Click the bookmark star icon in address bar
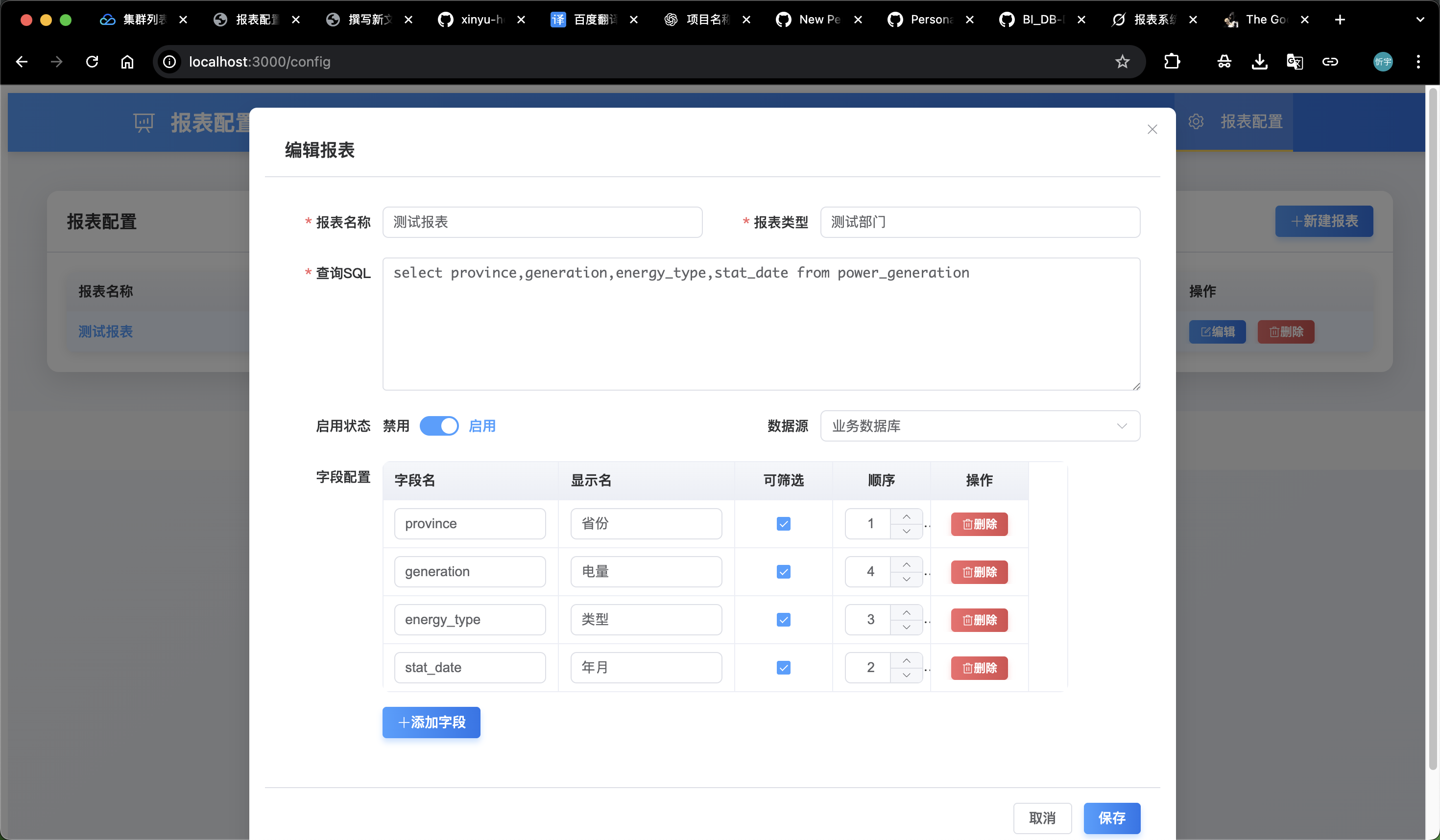 click(x=1122, y=62)
